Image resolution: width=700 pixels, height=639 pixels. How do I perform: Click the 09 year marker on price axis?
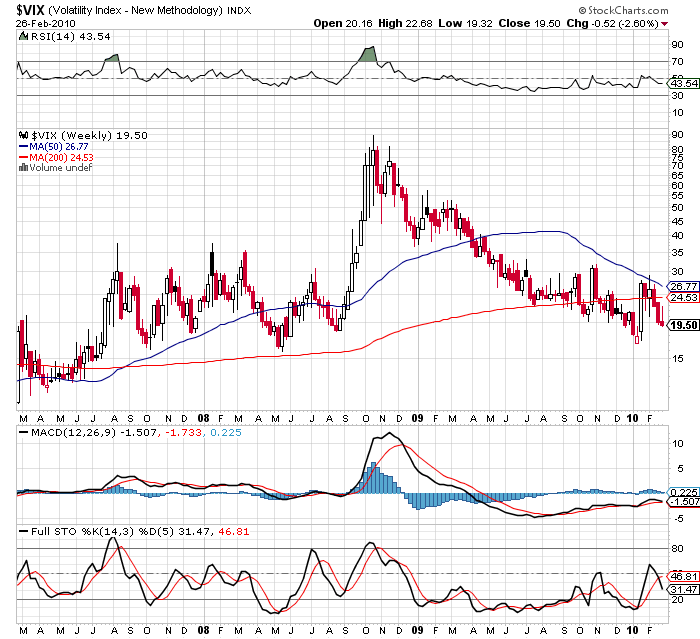click(x=417, y=418)
